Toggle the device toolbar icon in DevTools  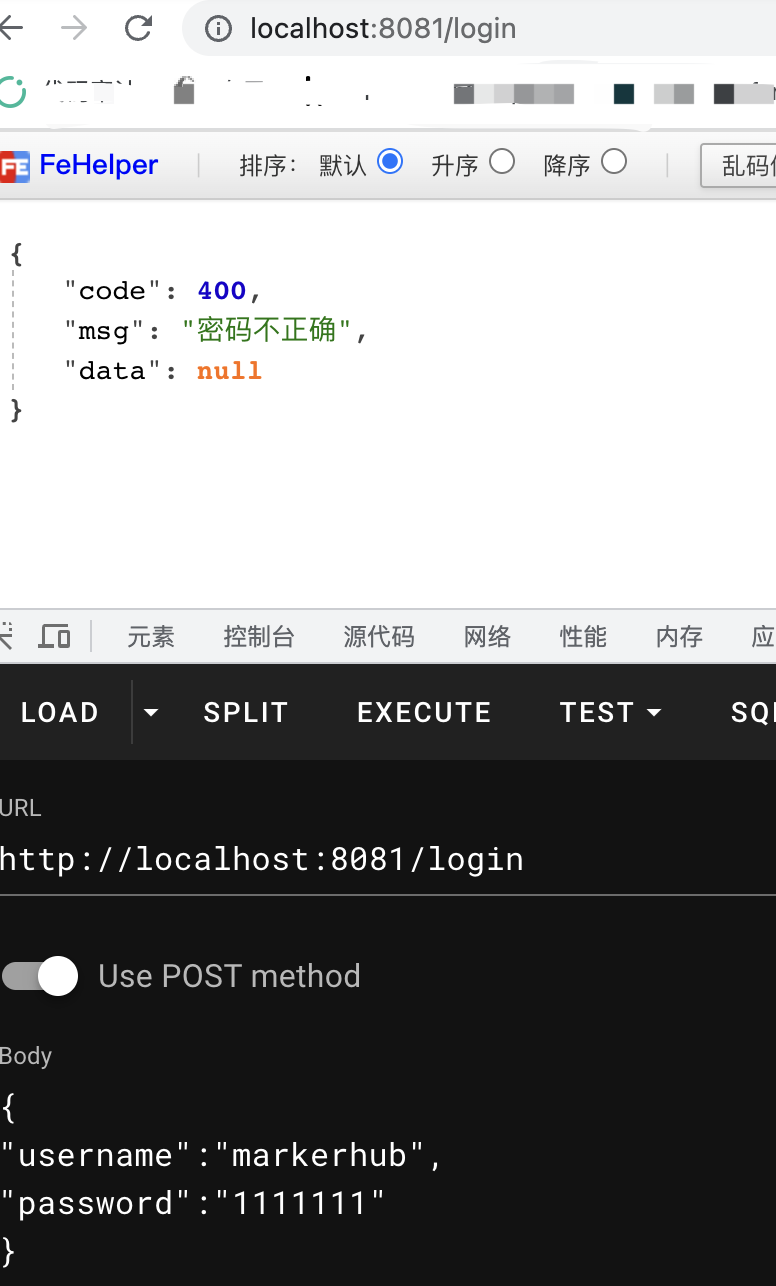pyautogui.click(x=54, y=637)
